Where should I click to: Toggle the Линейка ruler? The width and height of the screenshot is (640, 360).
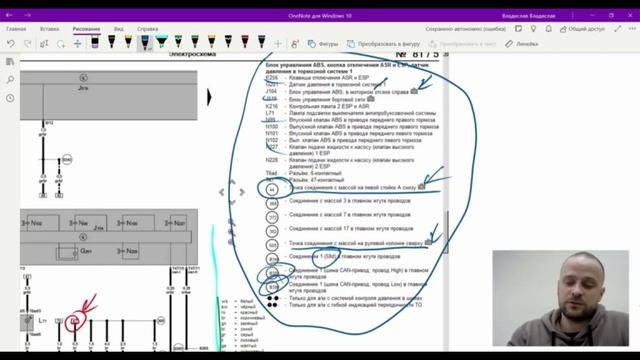522,44
